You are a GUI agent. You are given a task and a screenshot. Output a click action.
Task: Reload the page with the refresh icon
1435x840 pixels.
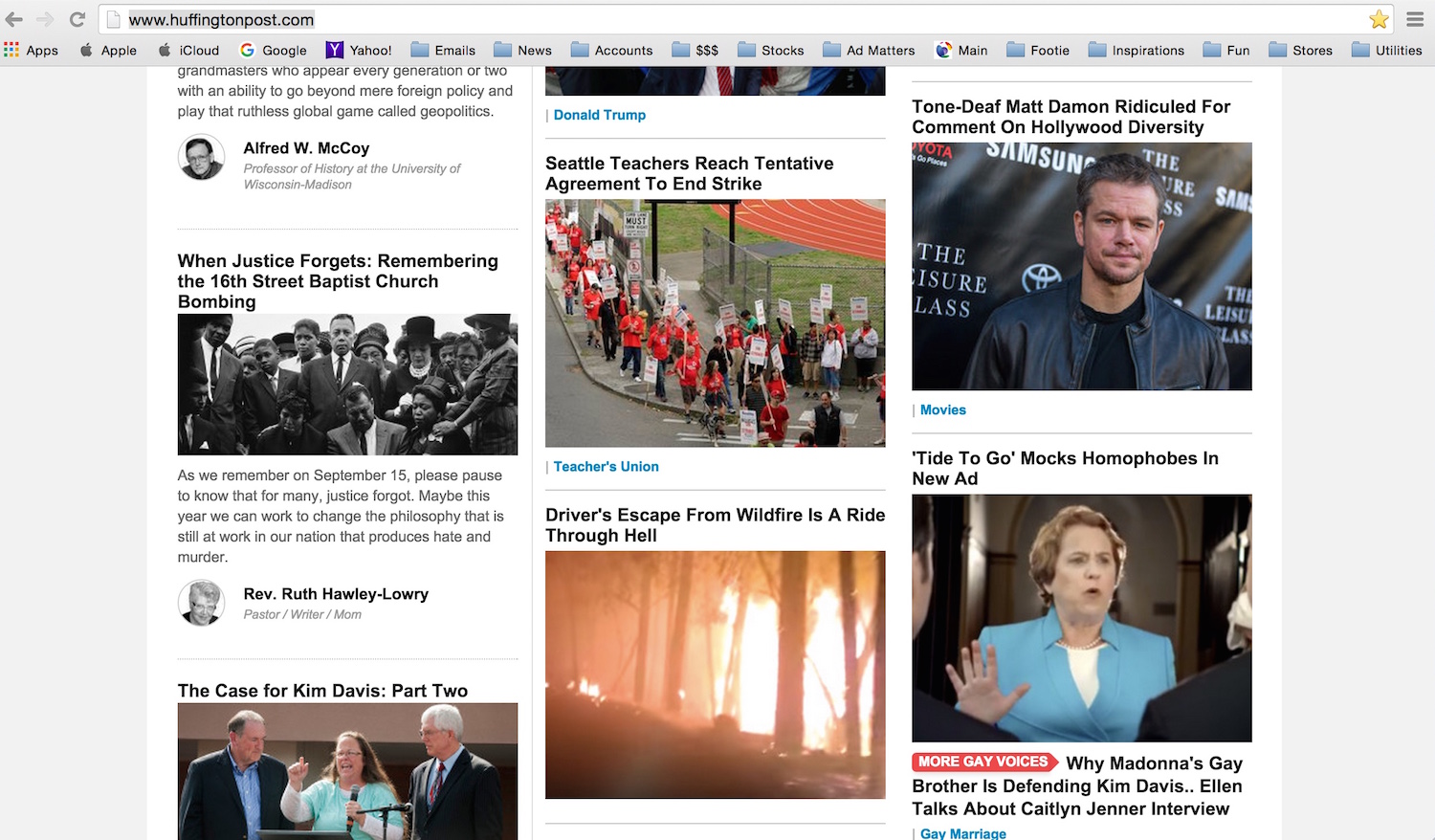pyautogui.click(x=77, y=19)
